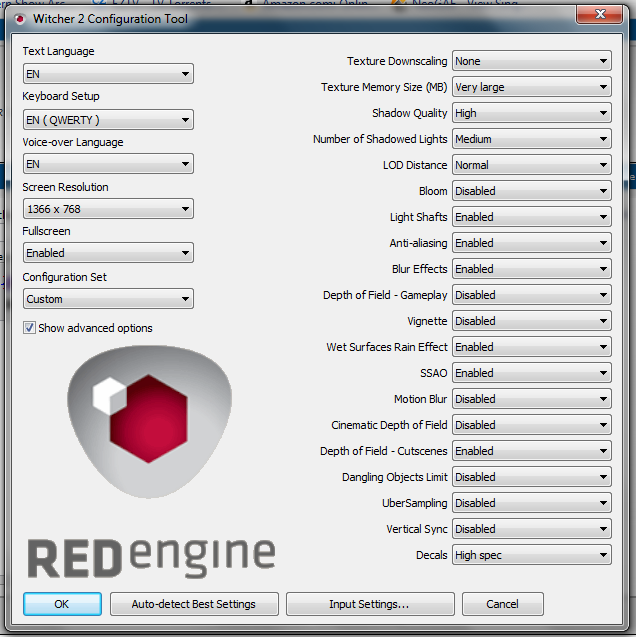The image size is (636, 637).
Task: Open the Input Settings dialog
Action: [370, 604]
